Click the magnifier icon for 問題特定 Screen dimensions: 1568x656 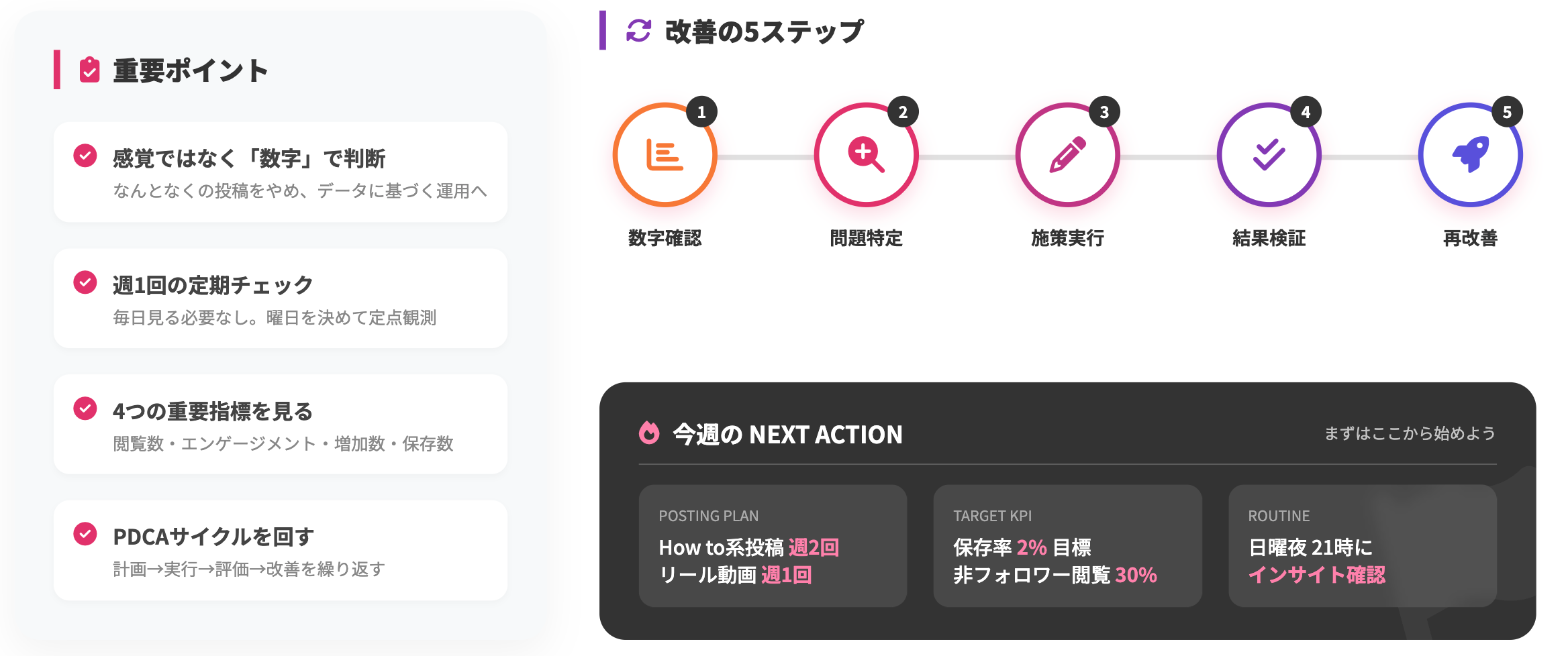click(x=866, y=155)
